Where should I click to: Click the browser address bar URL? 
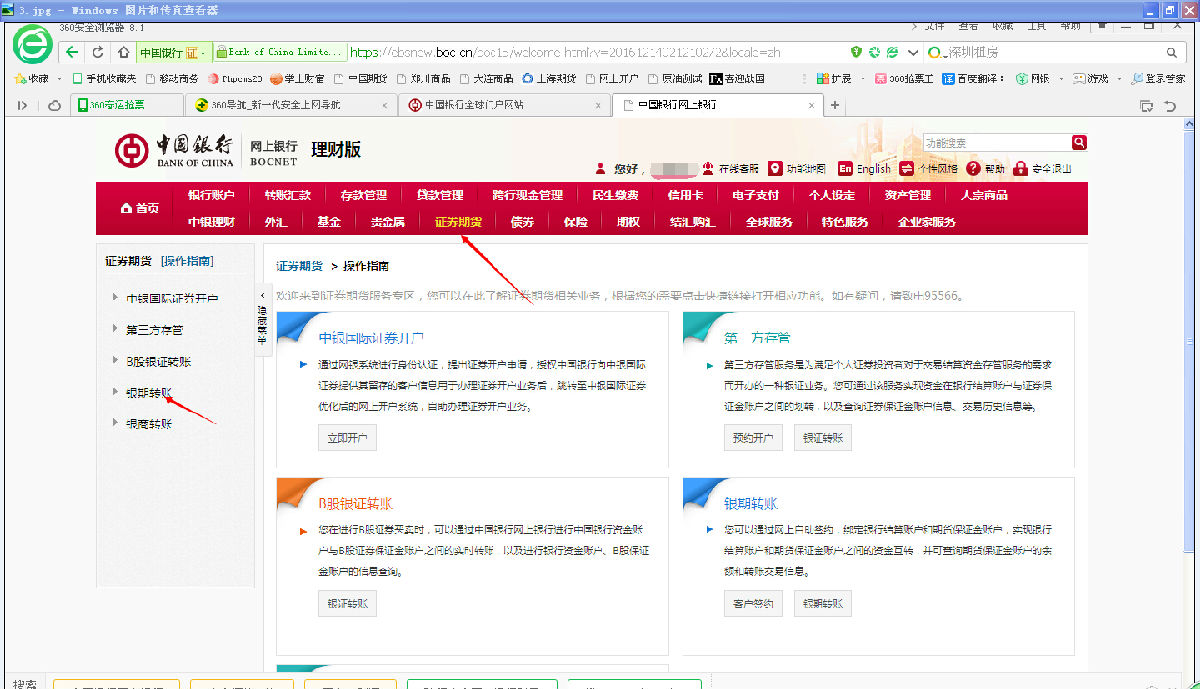pyautogui.click(x=597, y=52)
